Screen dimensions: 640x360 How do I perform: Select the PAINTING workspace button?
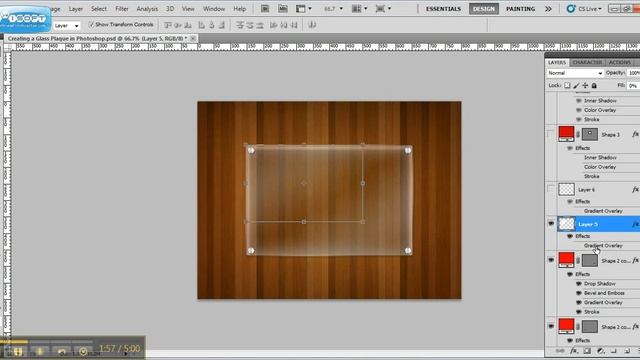[x=520, y=9]
